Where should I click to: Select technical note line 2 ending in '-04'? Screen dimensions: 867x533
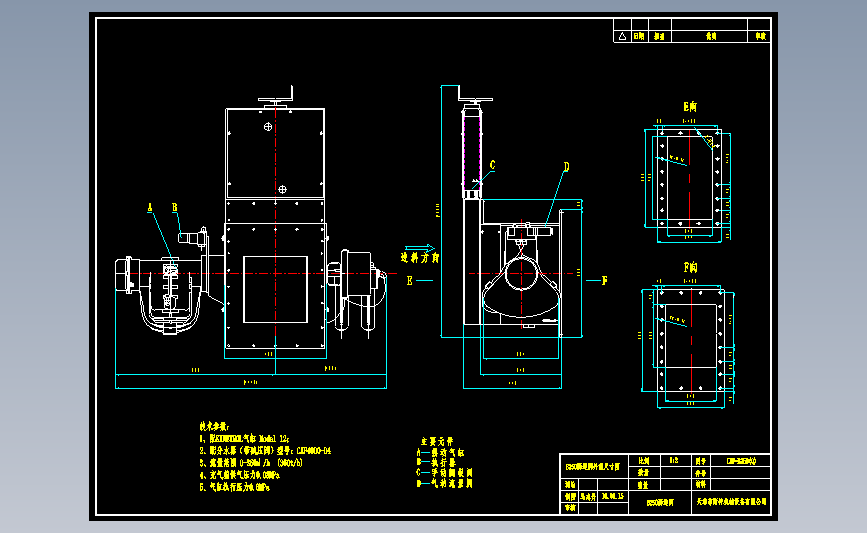(265, 451)
